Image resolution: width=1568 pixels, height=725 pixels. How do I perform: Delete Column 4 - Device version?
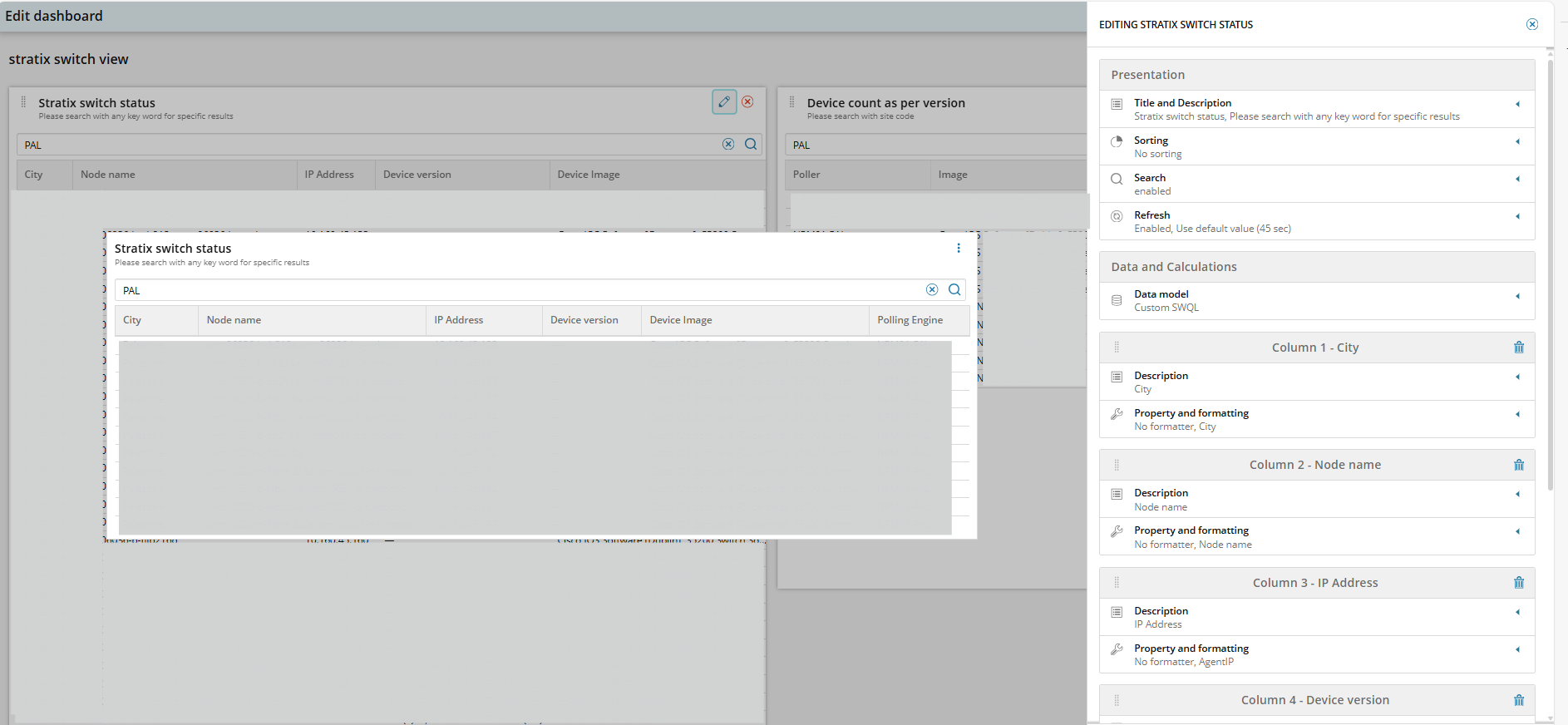pos(1519,700)
